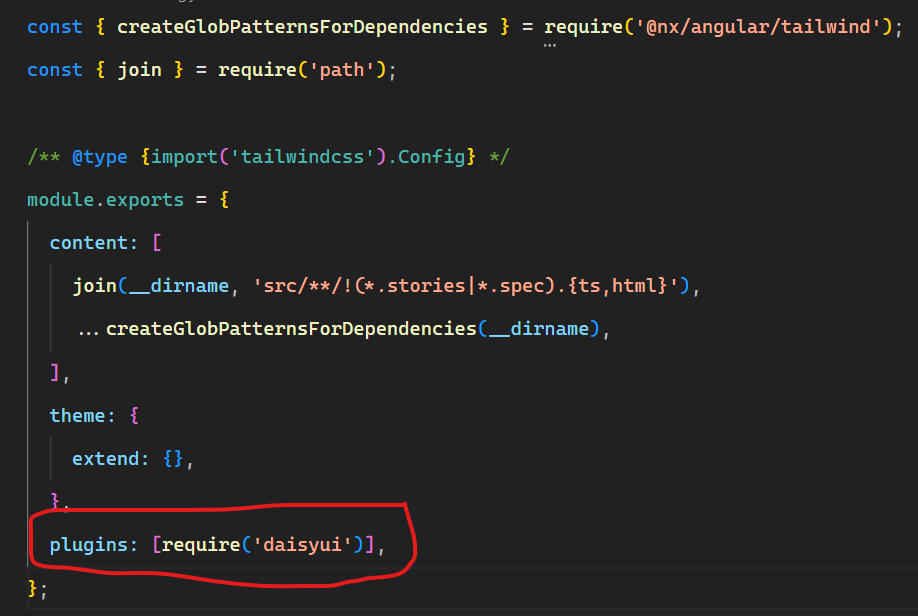Click module.exports assignment text
The height and width of the screenshot is (616, 918).
tap(105, 200)
